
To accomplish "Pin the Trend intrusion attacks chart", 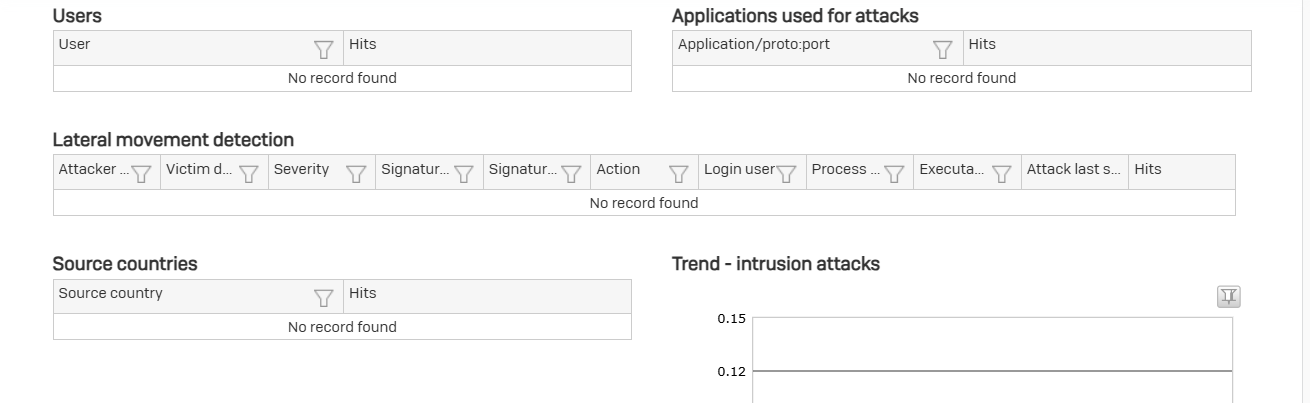I will [x=1229, y=296].
